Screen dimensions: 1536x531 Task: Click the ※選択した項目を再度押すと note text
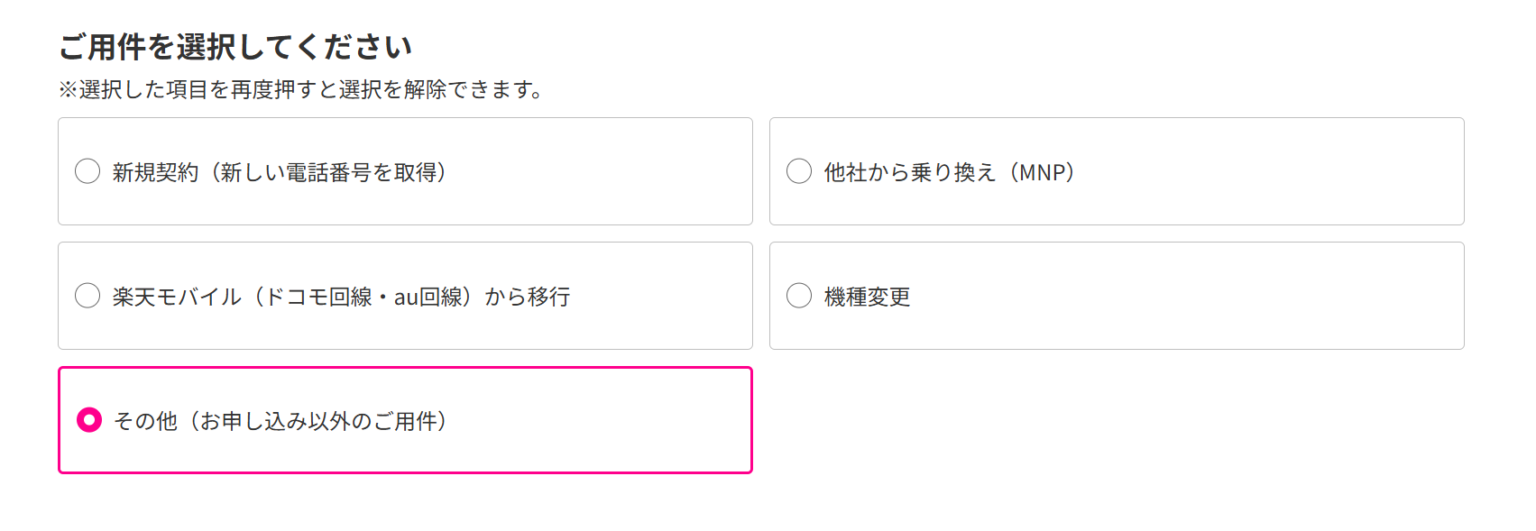point(301,91)
